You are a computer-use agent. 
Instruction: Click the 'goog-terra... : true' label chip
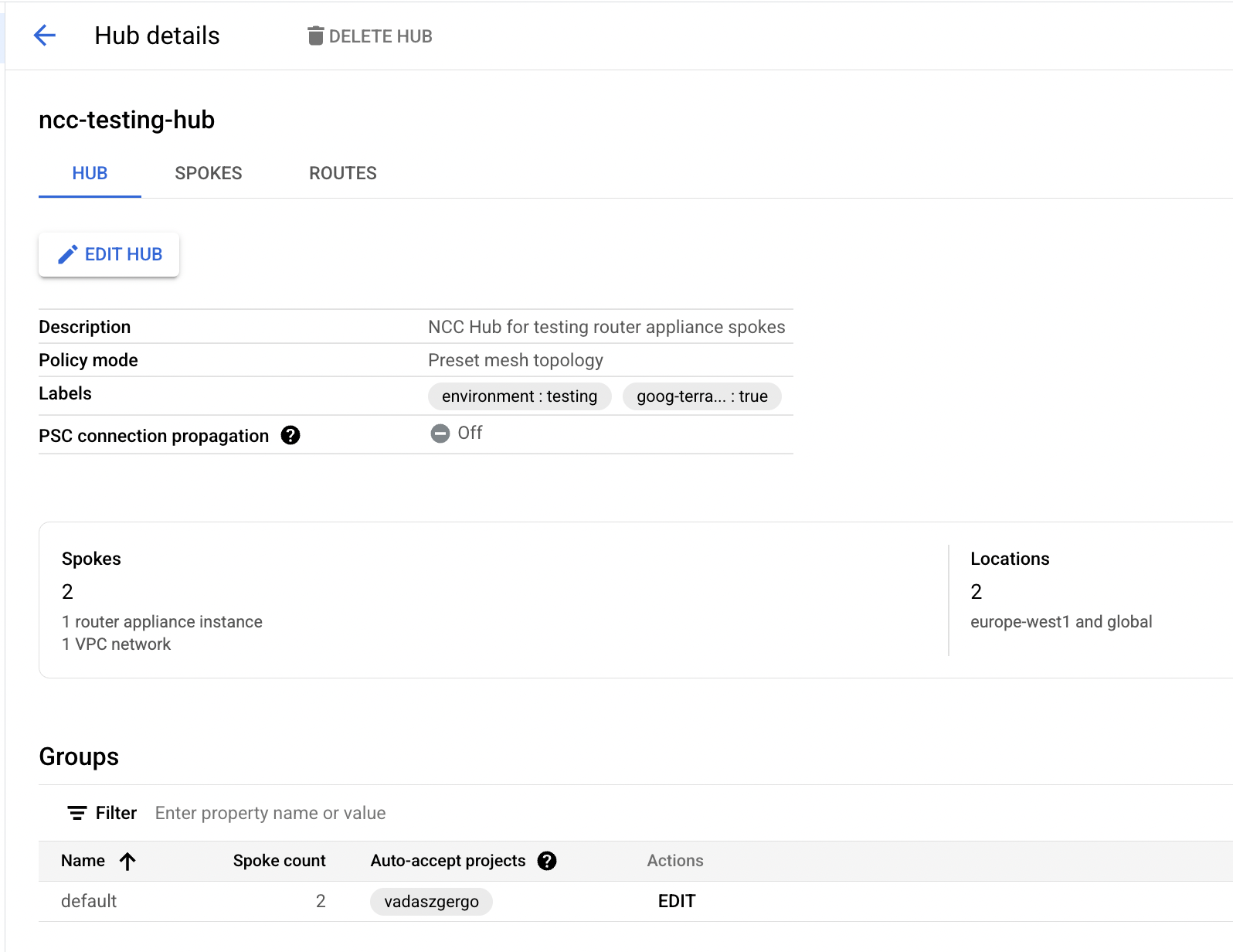pos(701,396)
